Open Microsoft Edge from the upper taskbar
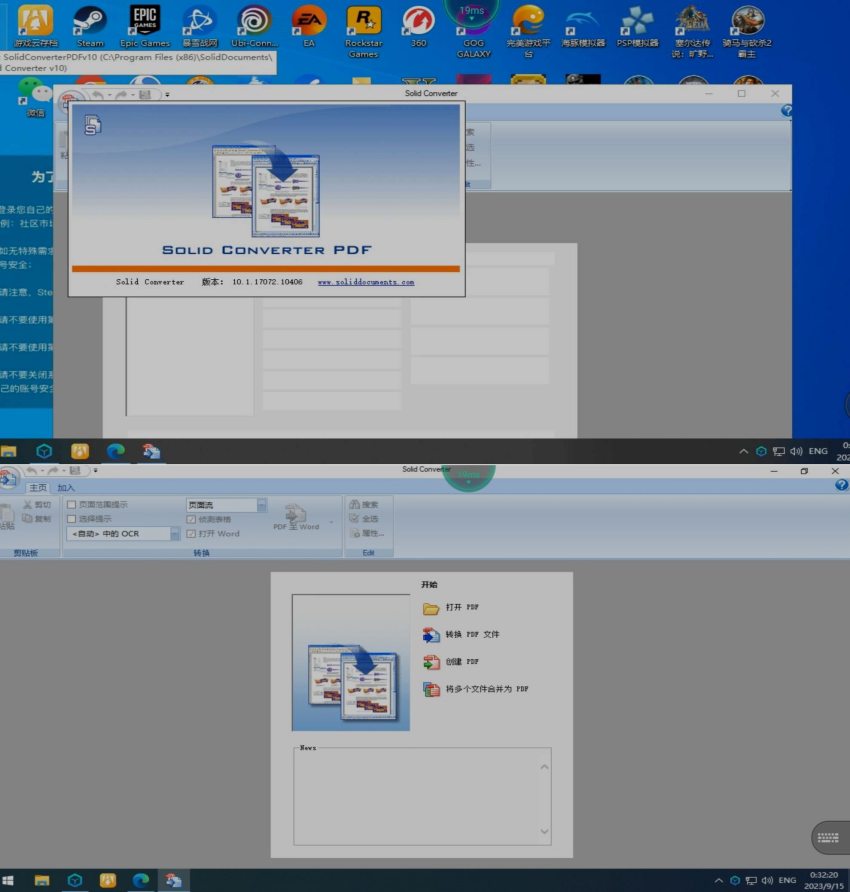 115,452
